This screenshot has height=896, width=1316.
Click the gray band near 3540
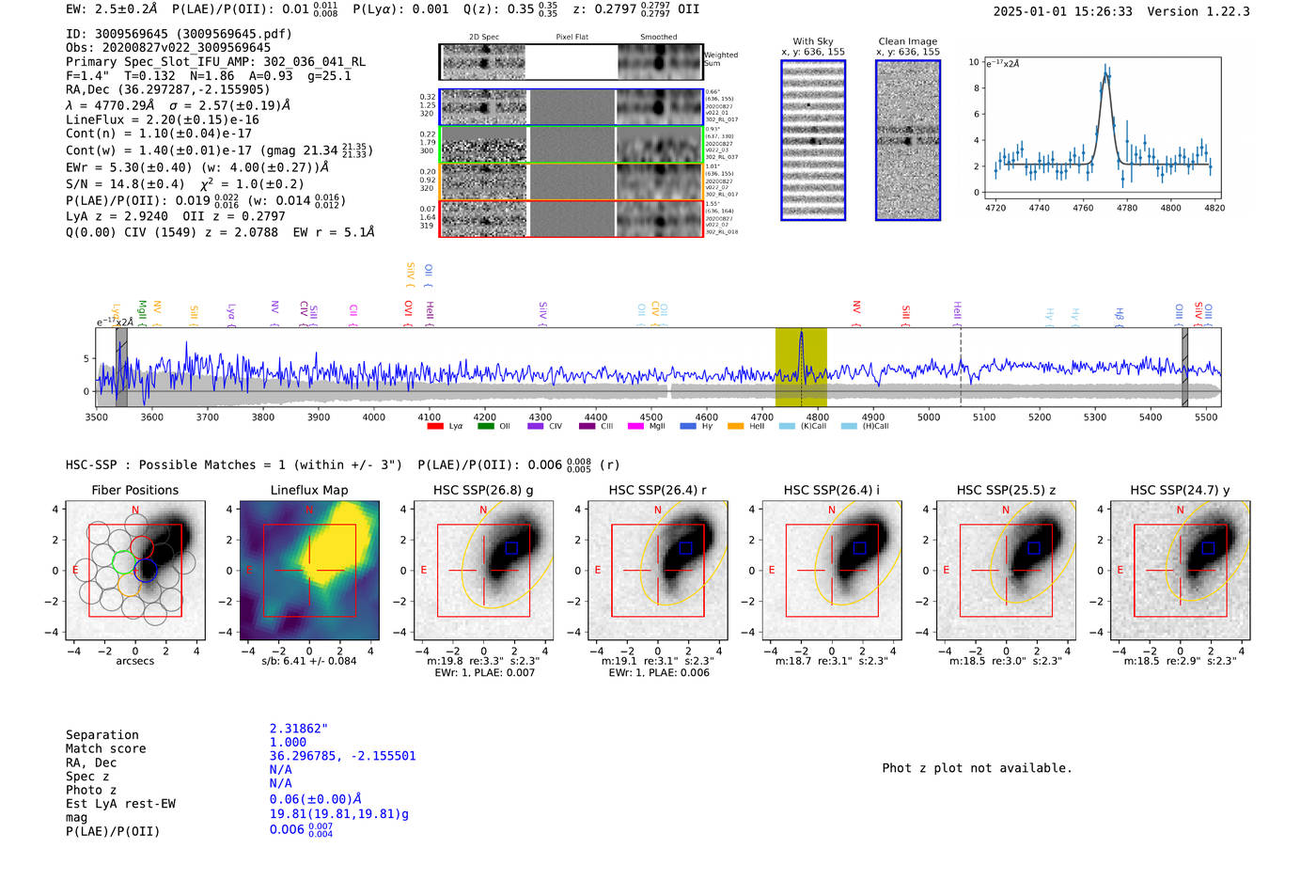(121, 367)
